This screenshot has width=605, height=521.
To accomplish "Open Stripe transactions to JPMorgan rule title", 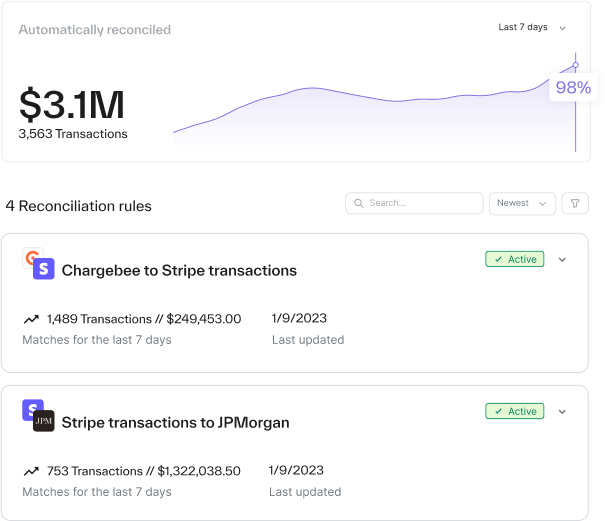I will pyautogui.click(x=175, y=422).
